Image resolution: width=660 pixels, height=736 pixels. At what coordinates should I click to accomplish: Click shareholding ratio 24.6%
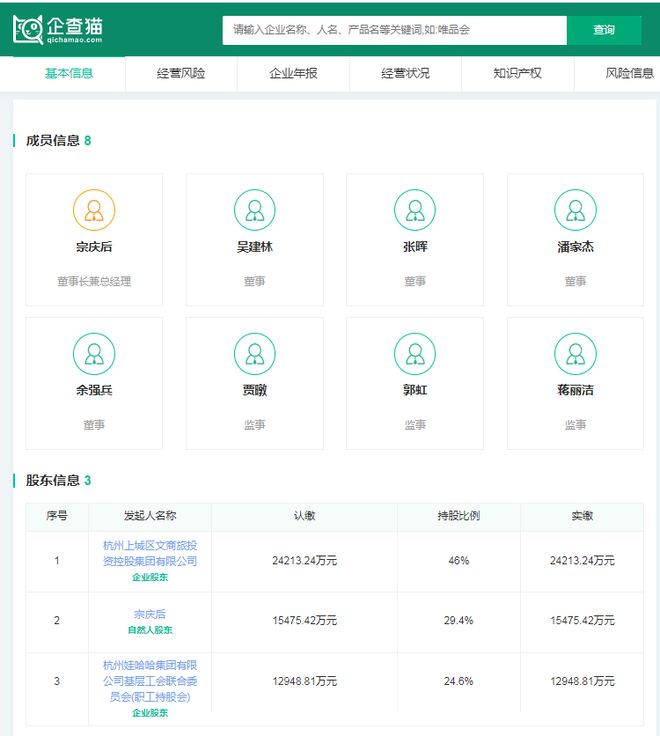[x=459, y=681]
